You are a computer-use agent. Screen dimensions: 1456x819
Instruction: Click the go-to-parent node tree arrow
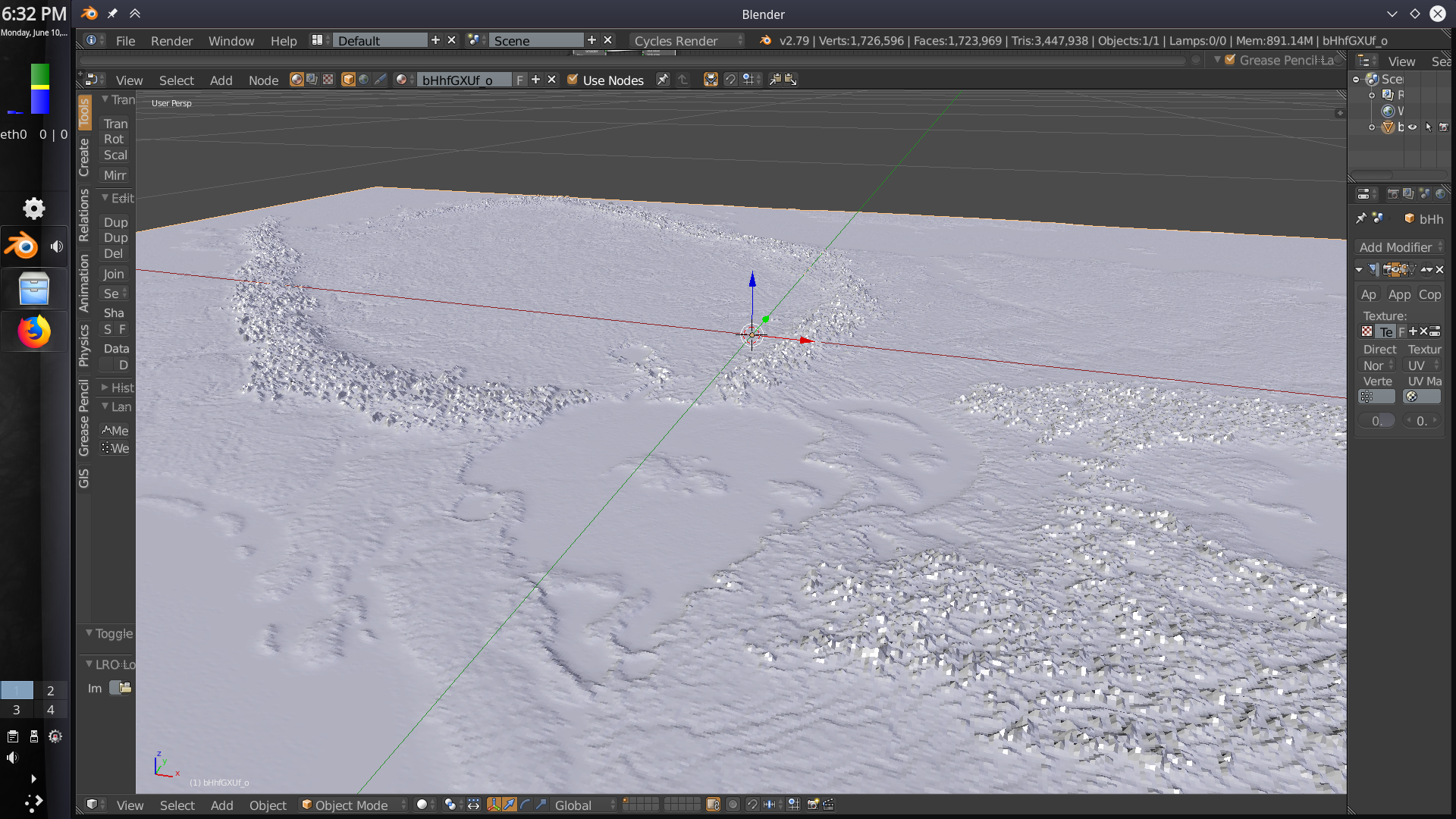(682, 80)
